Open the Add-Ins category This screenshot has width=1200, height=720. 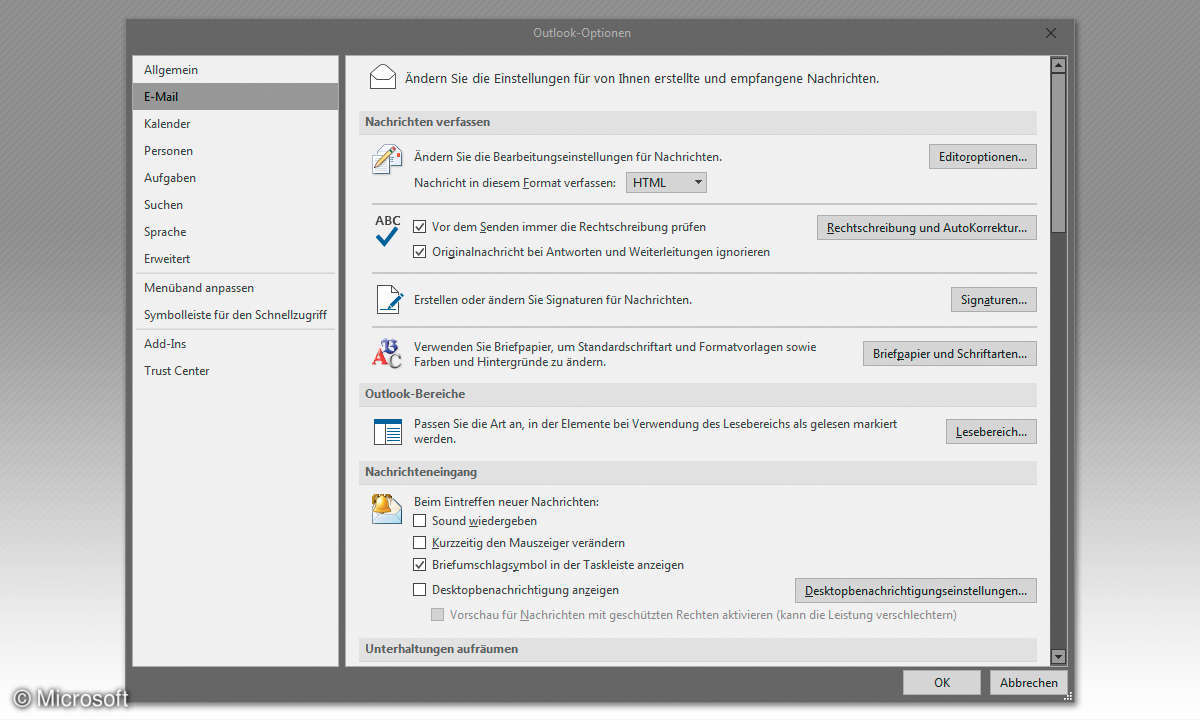(x=236, y=344)
